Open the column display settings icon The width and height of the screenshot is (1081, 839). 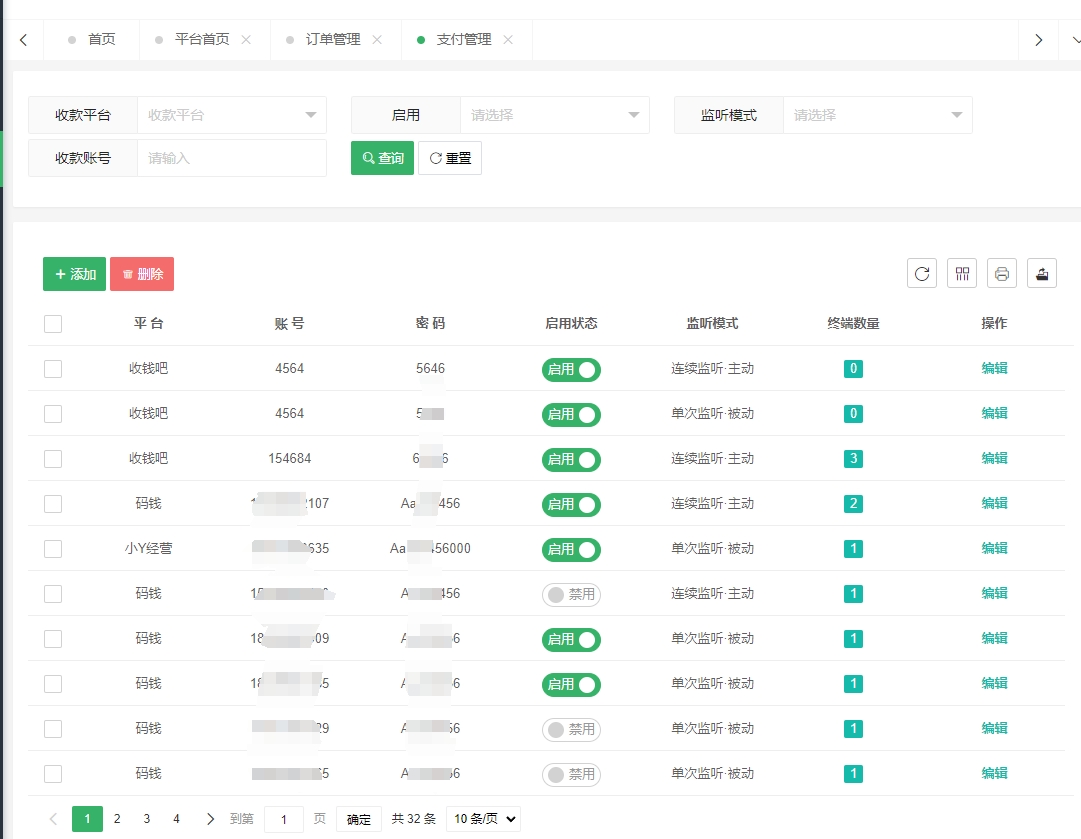pyautogui.click(x=961, y=273)
